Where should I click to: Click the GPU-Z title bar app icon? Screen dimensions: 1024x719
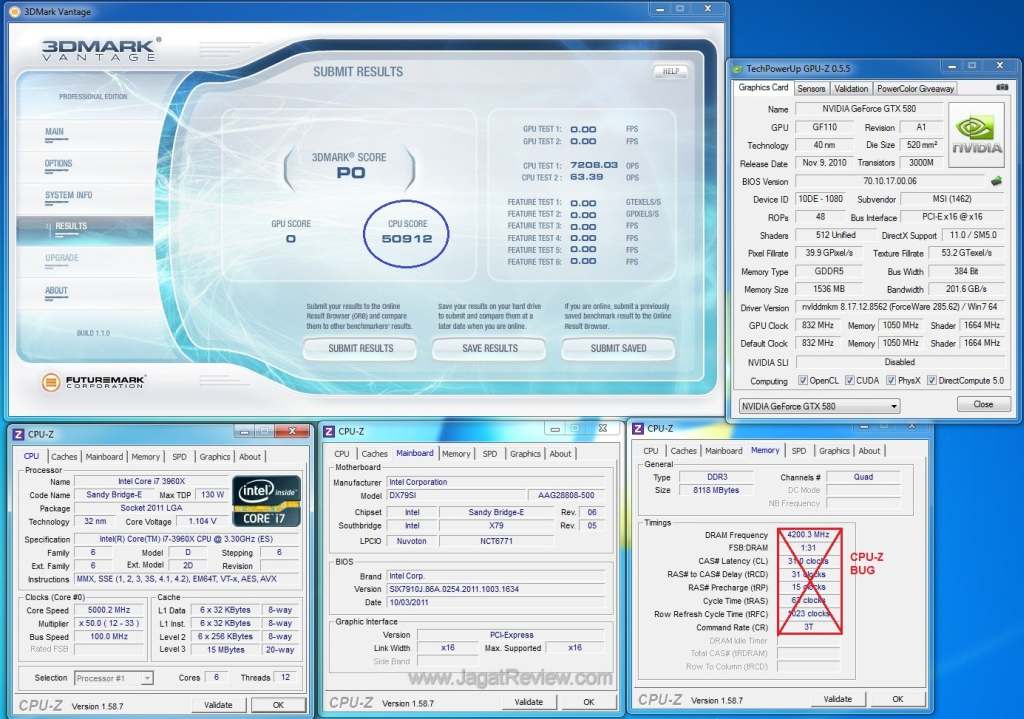(737, 68)
